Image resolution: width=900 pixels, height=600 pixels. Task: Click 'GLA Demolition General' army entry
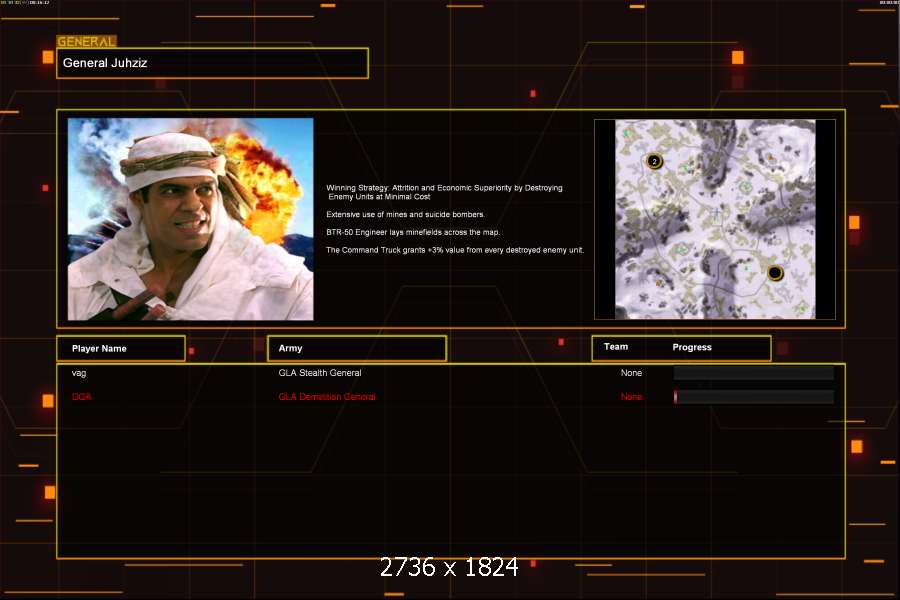point(327,397)
